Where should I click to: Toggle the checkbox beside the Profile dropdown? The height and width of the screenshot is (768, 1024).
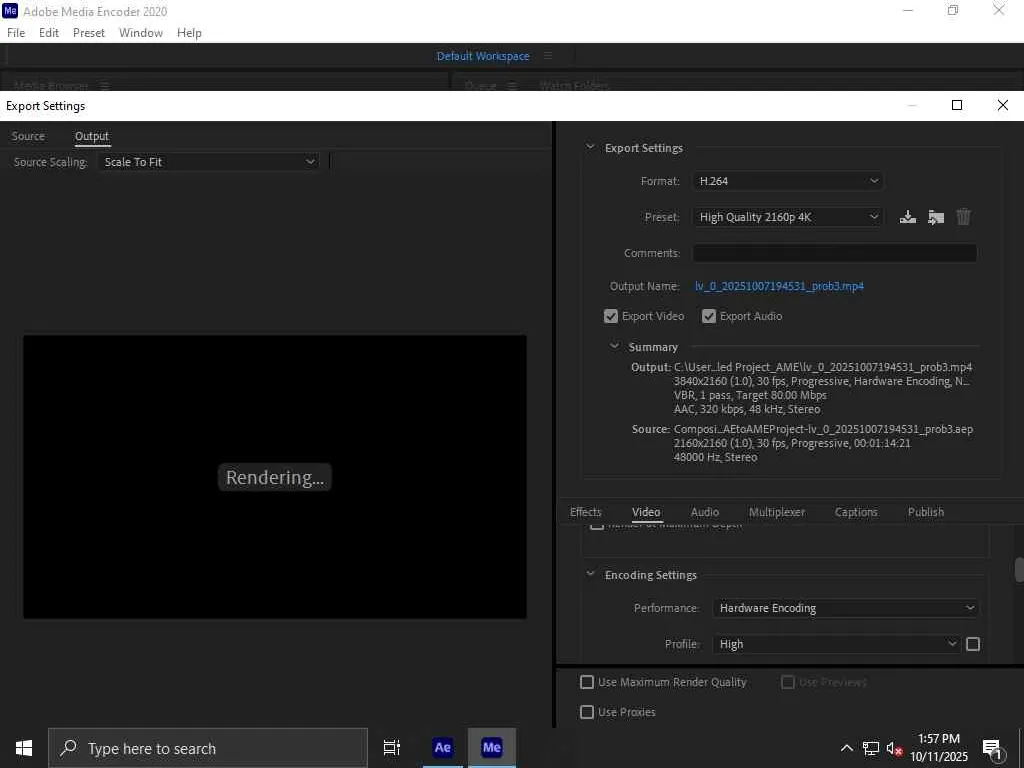[x=973, y=644]
